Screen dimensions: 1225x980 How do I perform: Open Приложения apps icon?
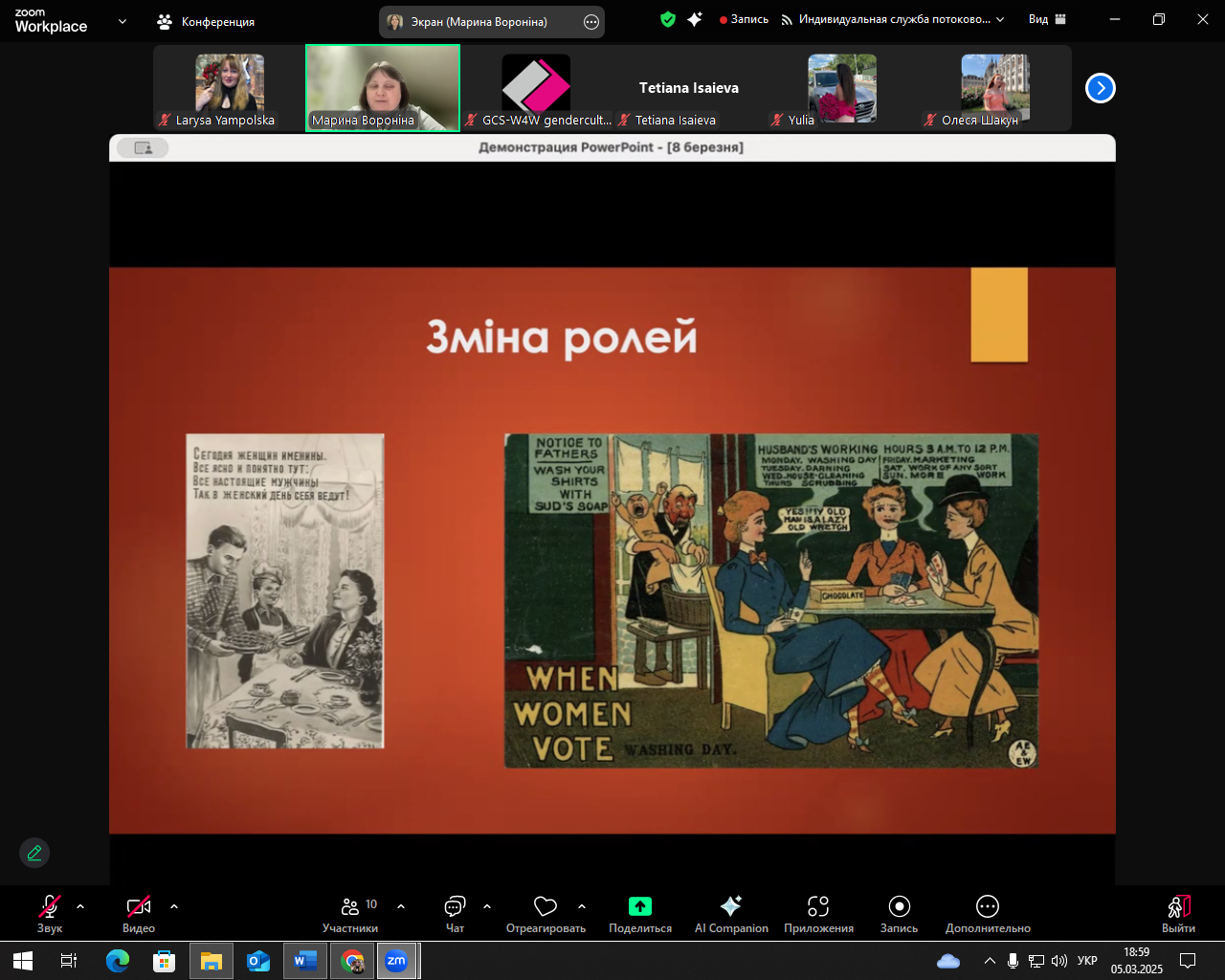click(x=818, y=906)
